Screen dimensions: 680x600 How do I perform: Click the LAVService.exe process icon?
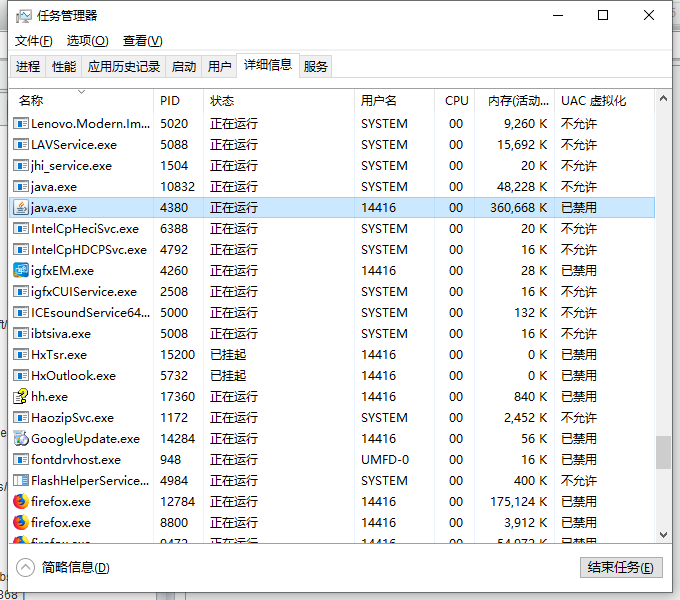(x=21, y=145)
